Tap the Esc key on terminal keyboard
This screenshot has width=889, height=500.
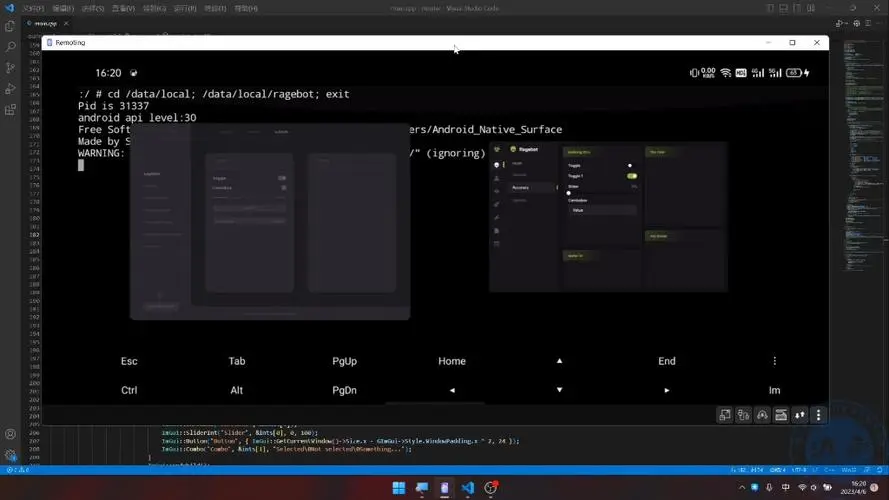pos(129,361)
